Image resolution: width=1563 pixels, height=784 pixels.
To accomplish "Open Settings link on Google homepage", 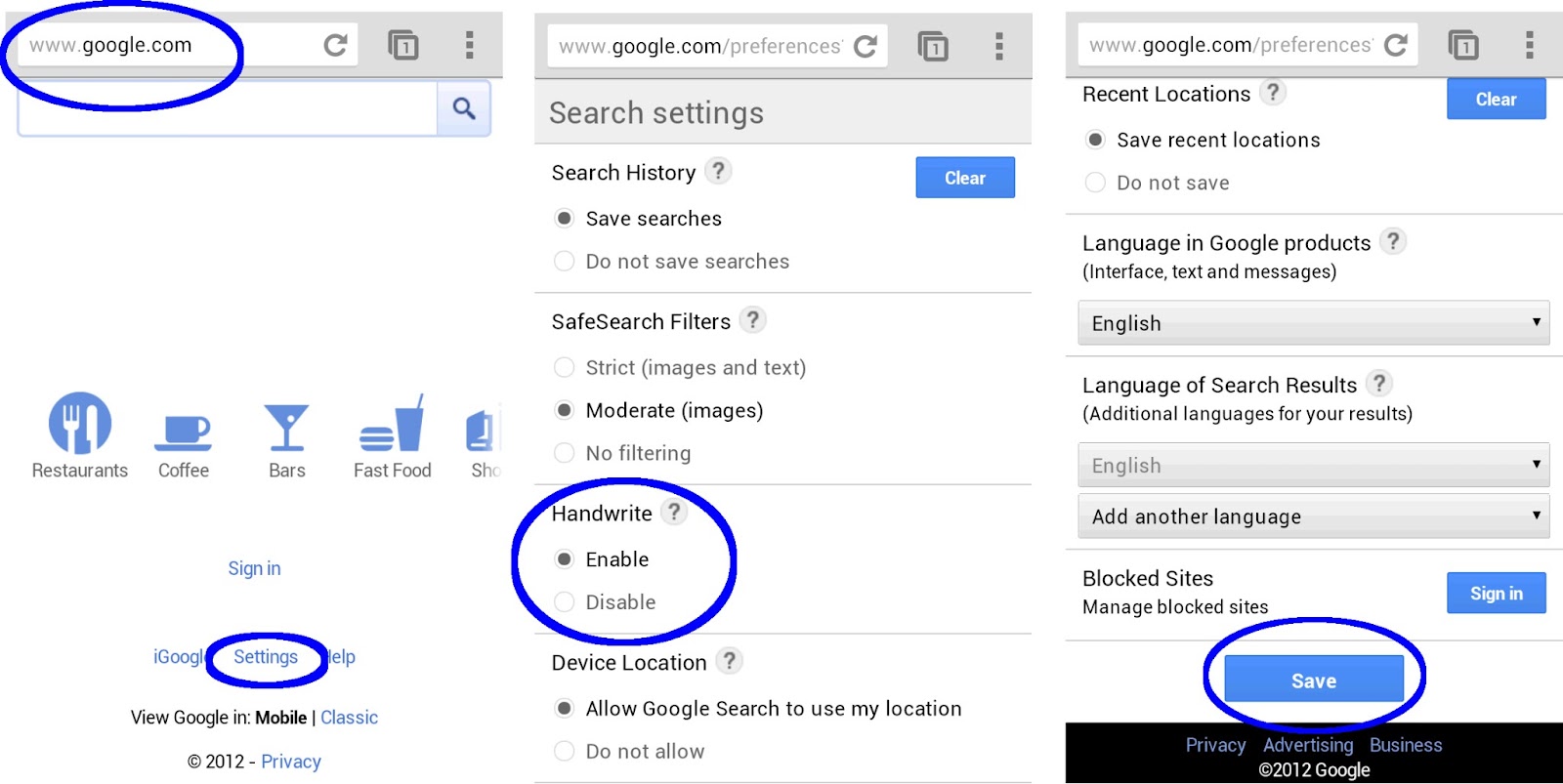I will tap(266, 657).
